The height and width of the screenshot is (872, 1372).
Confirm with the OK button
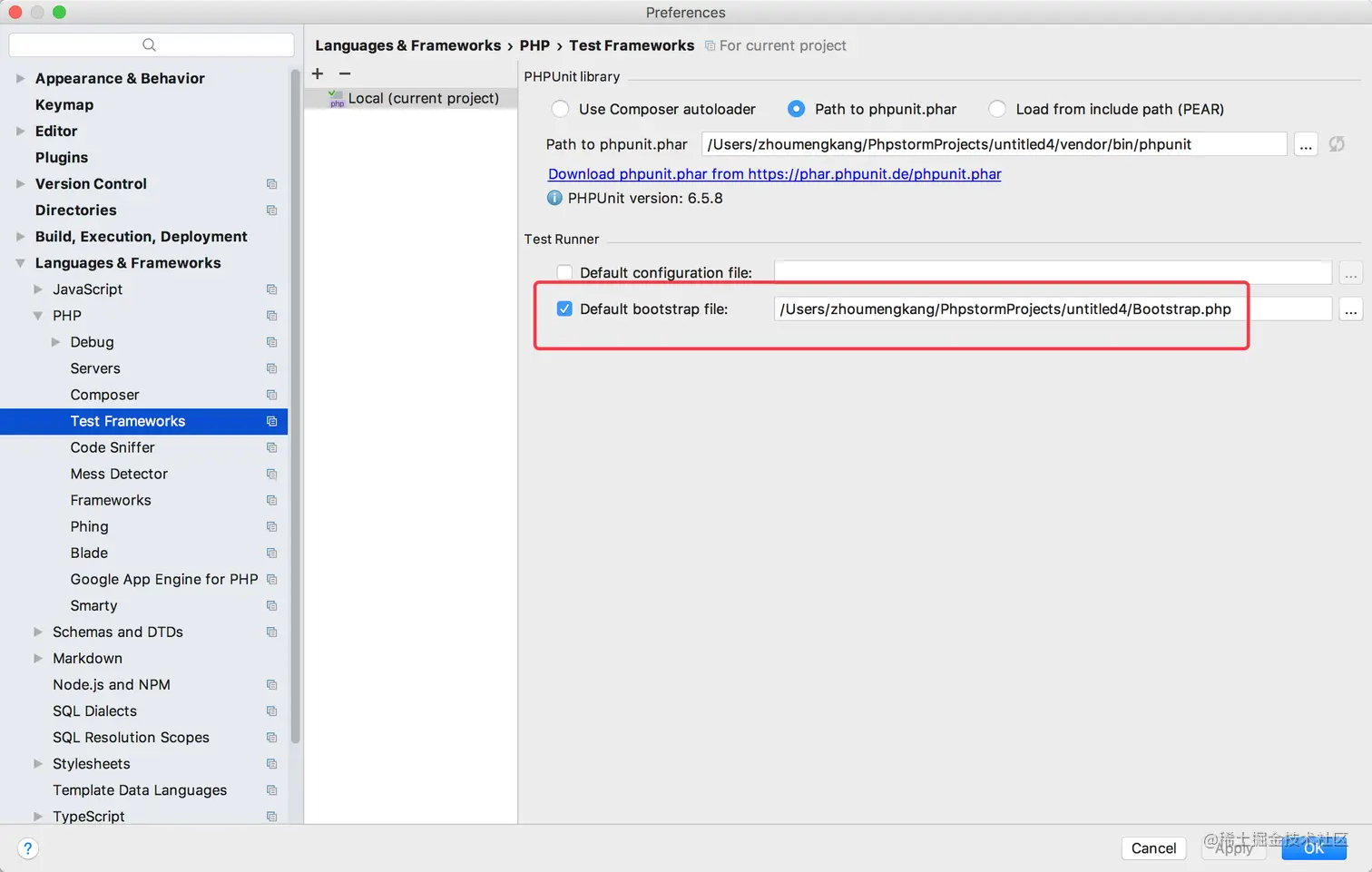[1314, 848]
